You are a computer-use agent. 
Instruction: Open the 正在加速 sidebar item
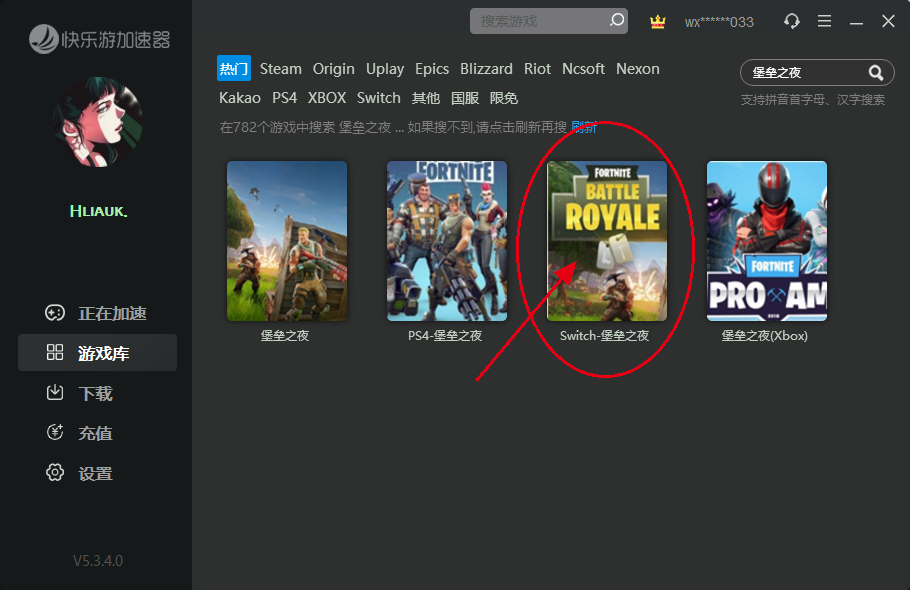(x=98, y=313)
